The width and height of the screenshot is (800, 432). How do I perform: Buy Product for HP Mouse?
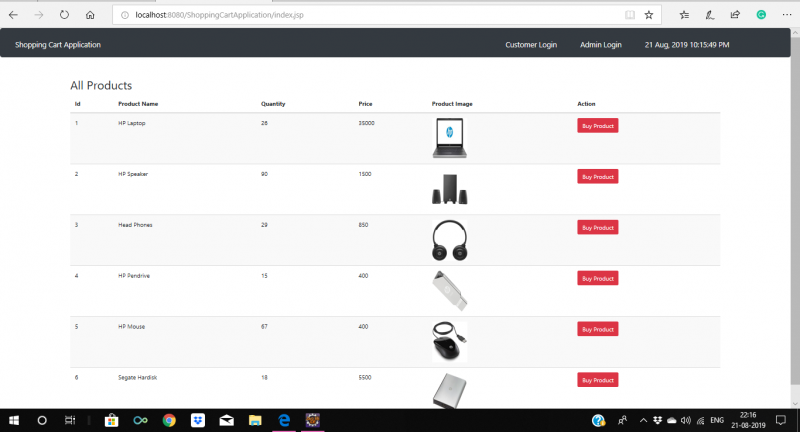tap(597, 329)
